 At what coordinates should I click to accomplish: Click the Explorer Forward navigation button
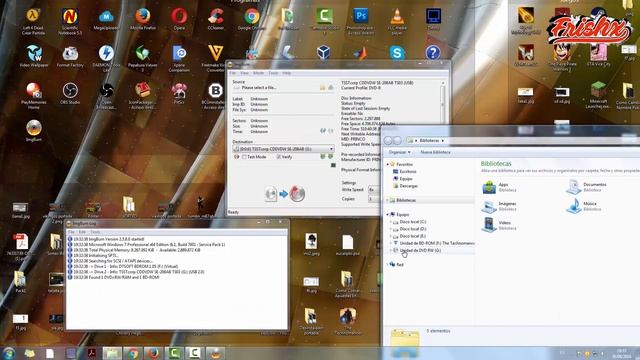pos(397,140)
